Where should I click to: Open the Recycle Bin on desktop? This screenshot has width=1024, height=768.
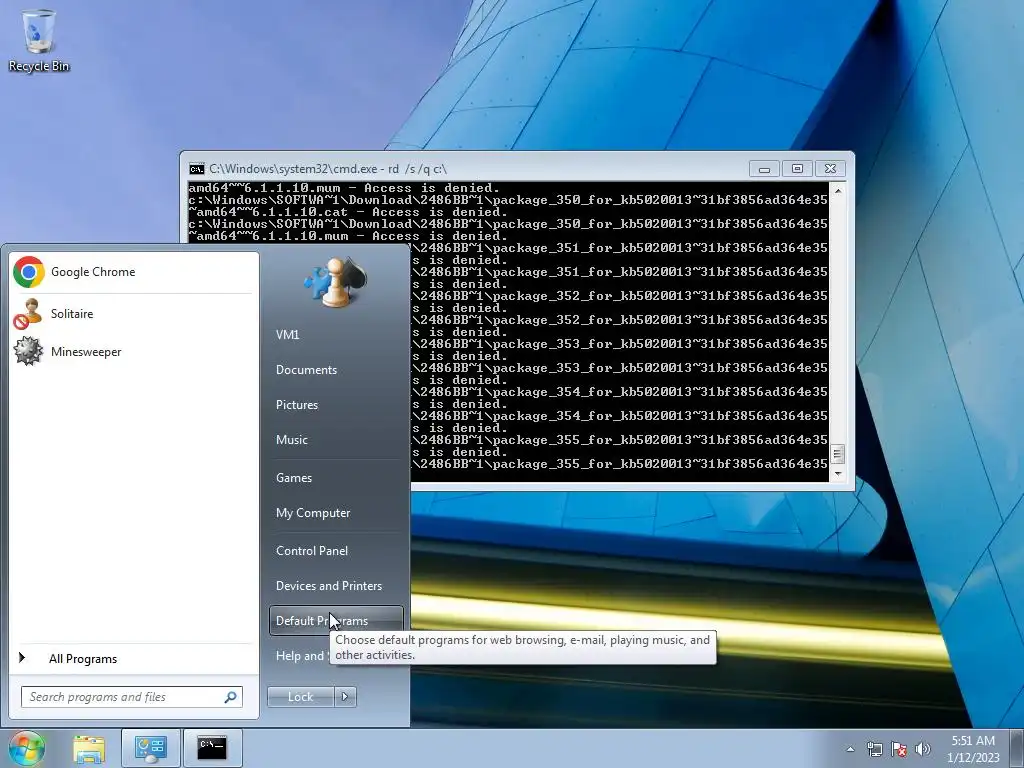pos(39,40)
